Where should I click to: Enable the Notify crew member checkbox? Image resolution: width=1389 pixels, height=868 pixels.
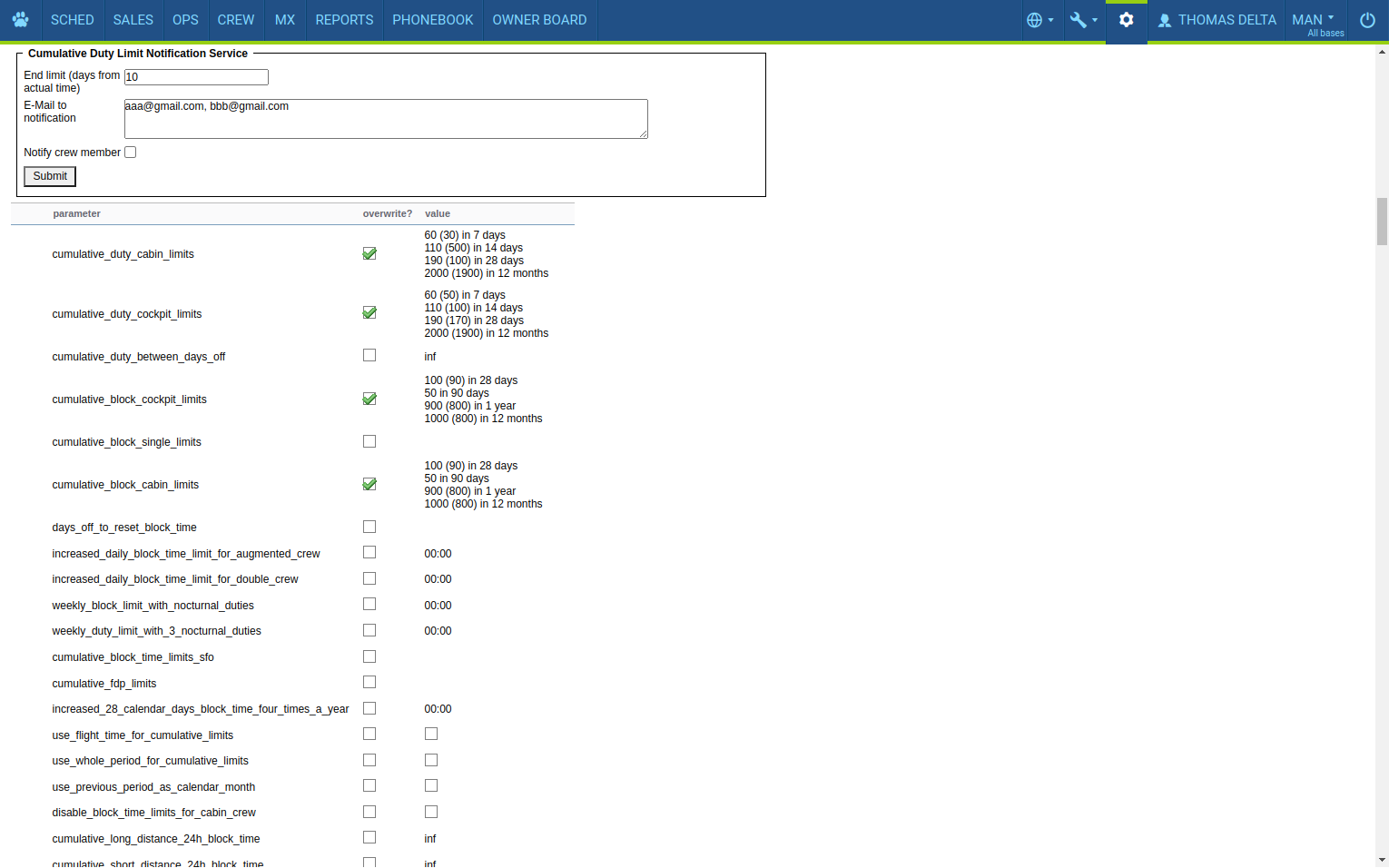click(x=131, y=153)
